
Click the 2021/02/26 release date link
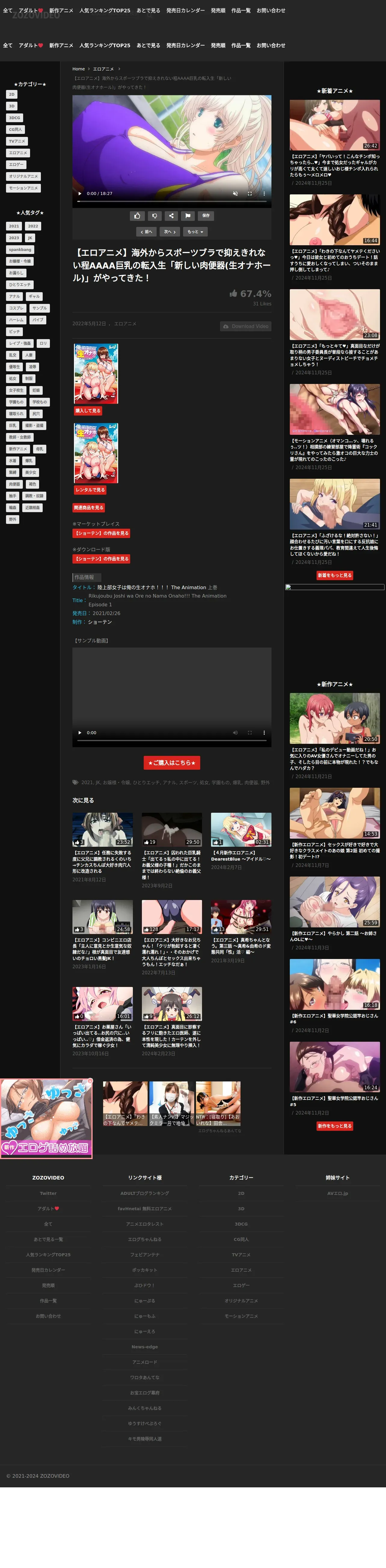(x=106, y=614)
